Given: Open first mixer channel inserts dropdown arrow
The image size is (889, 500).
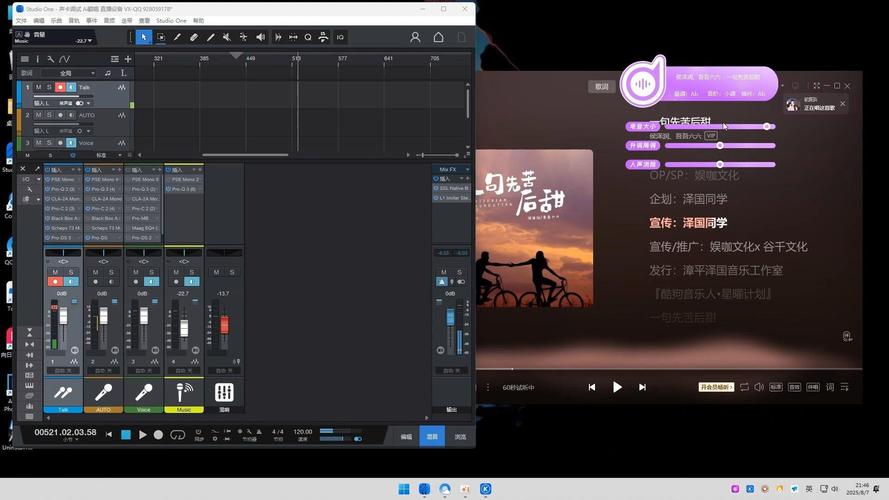Looking at the screenshot, I should pos(74,170).
